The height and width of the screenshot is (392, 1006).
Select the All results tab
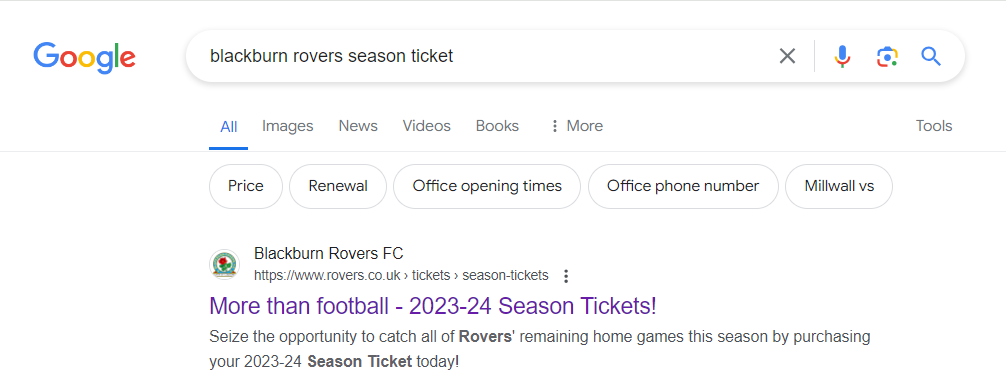click(x=228, y=127)
